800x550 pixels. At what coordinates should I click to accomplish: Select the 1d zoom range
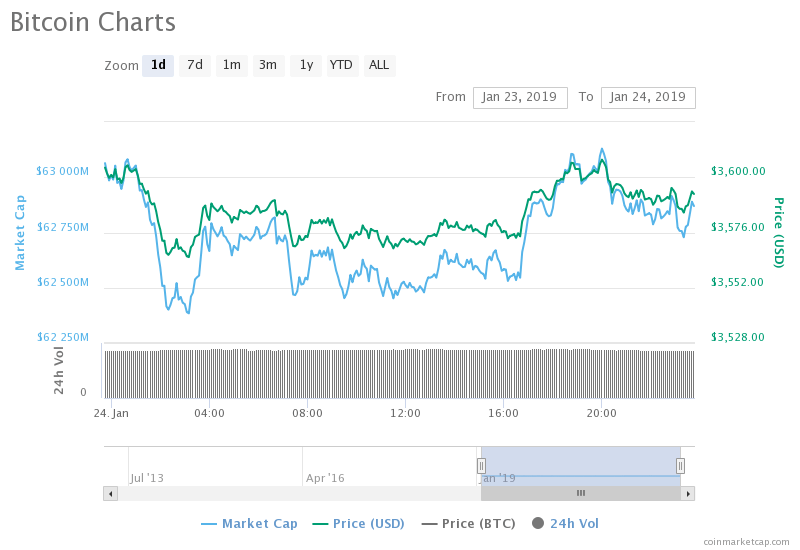(158, 66)
